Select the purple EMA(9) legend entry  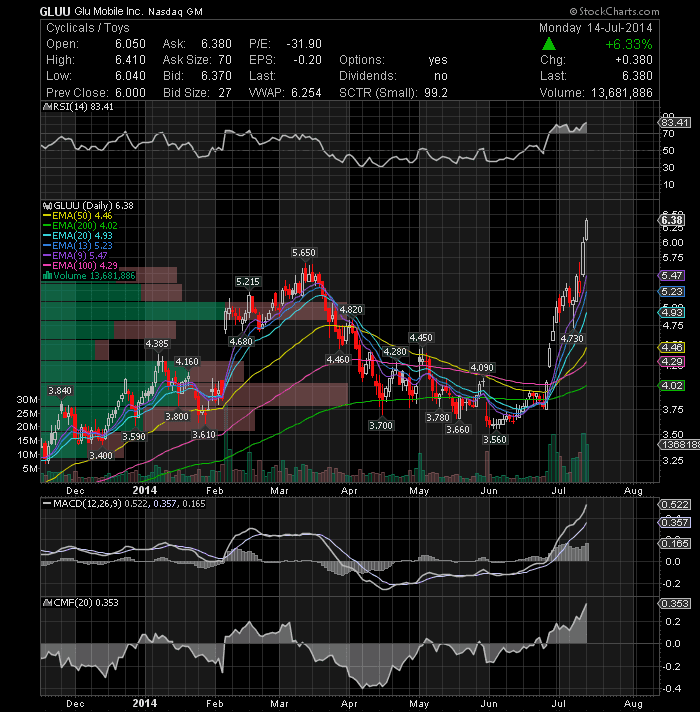[x=75, y=256]
